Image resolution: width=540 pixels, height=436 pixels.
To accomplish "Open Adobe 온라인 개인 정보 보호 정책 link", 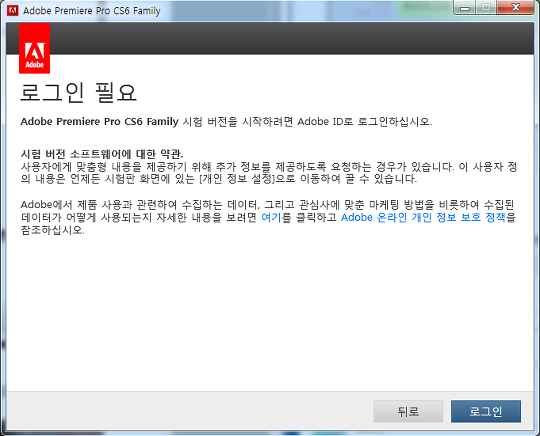I will (423, 217).
